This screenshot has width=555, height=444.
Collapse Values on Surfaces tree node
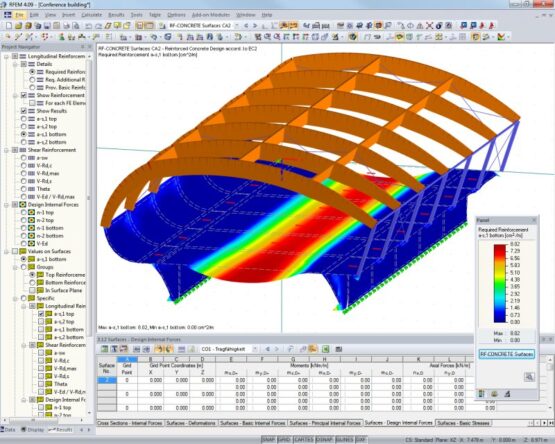point(6,251)
